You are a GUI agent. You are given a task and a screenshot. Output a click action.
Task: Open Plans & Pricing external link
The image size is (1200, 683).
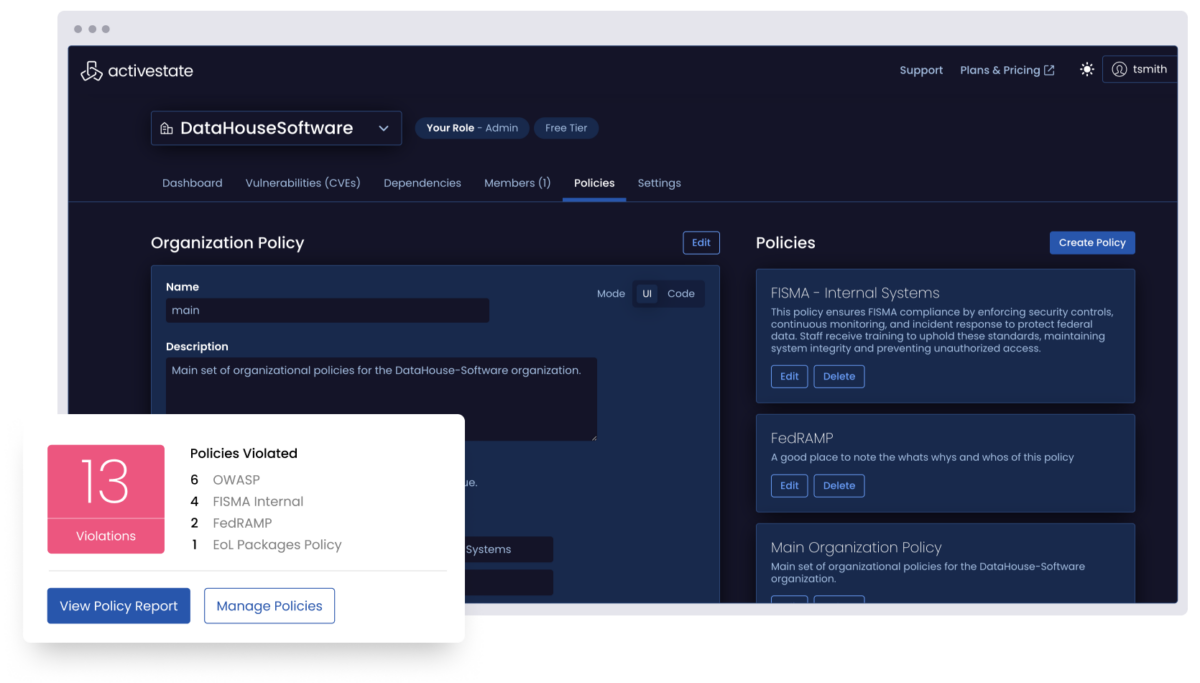pos(1007,71)
